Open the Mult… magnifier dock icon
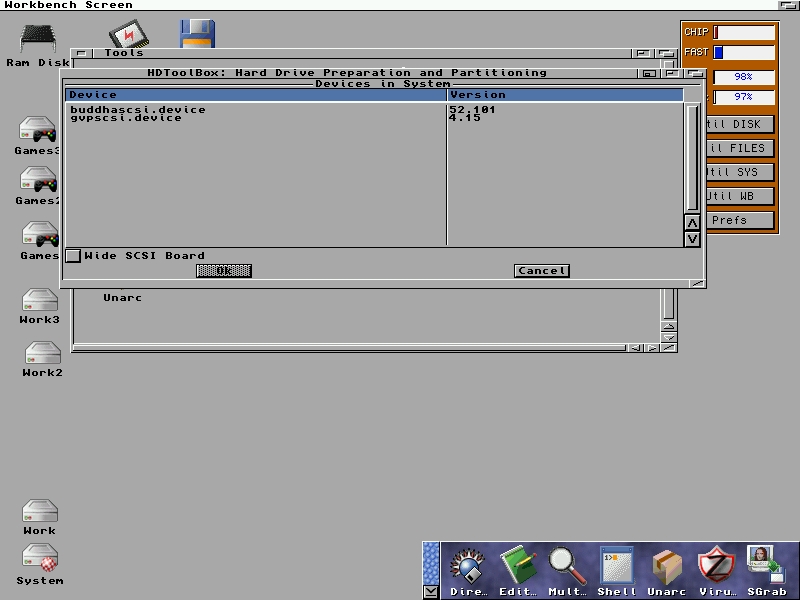Image resolution: width=800 pixels, height=600 pixels. [x=567, y=571]
